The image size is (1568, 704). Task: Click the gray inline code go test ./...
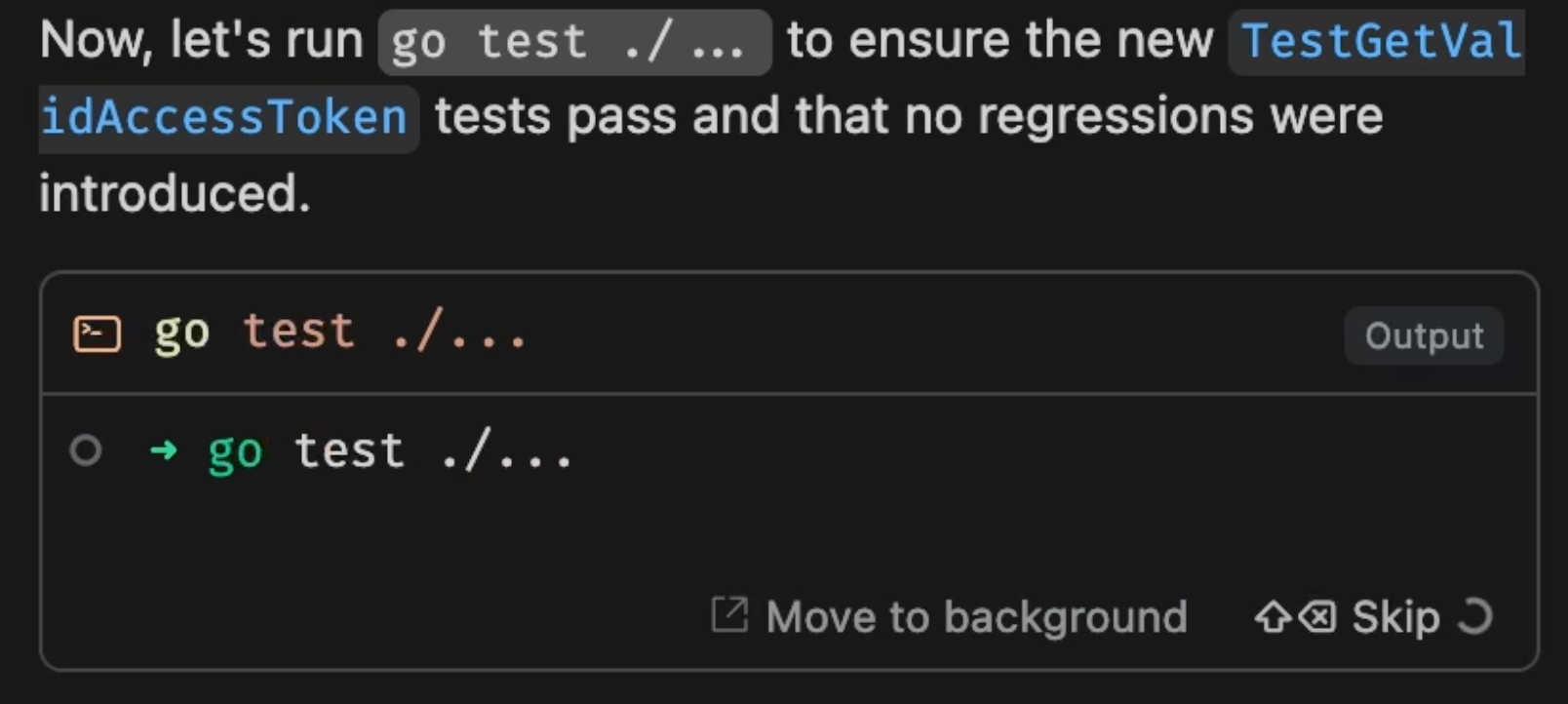click(574, 42)
